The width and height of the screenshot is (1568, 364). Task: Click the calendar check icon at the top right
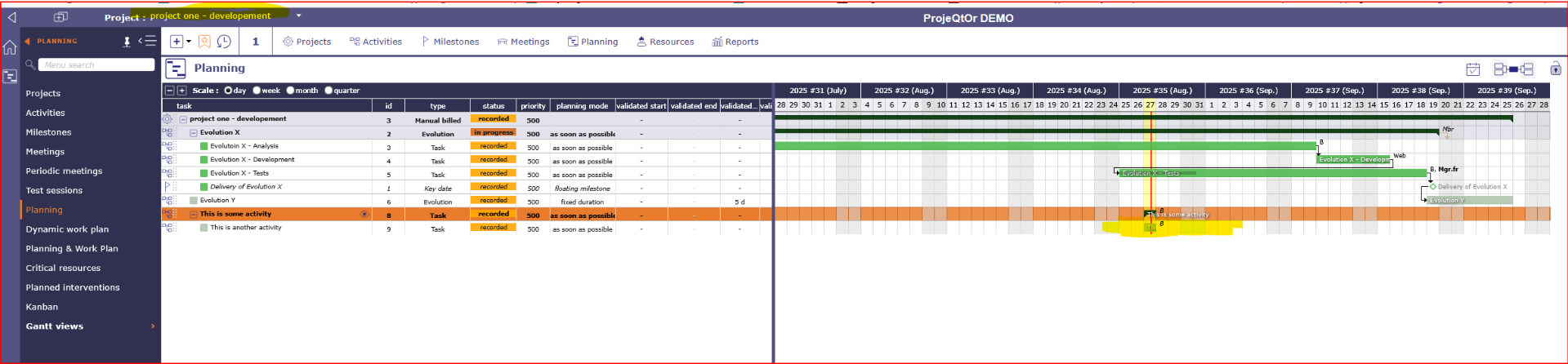tap(1472, 69)
